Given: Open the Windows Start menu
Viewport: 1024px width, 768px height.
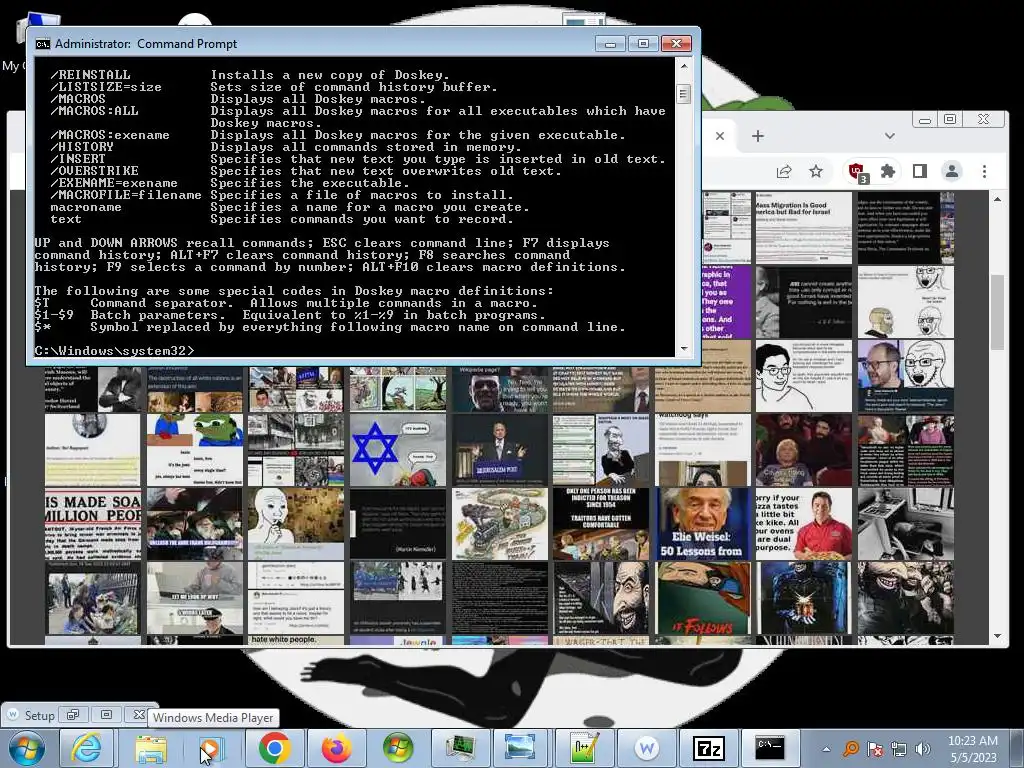Looking at the screenshot, I should point(26,748).
